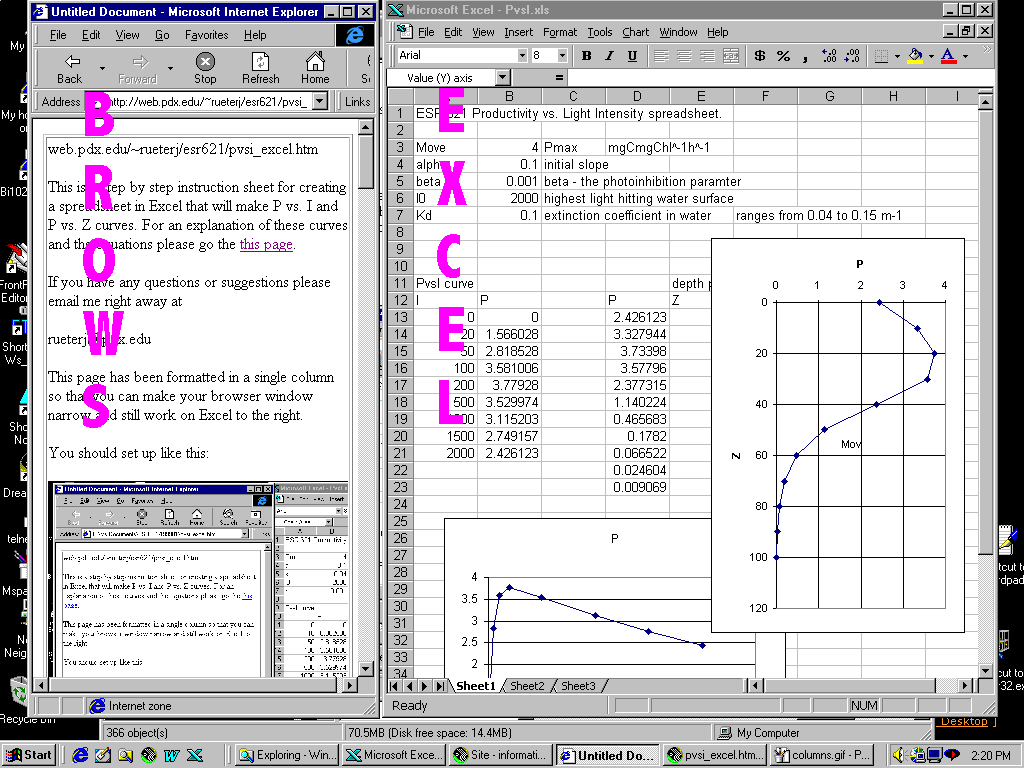The image size is (1024, 768).
Task: Jump to first sheet tab with navigation arrow
Action: (x=394, y=686)
